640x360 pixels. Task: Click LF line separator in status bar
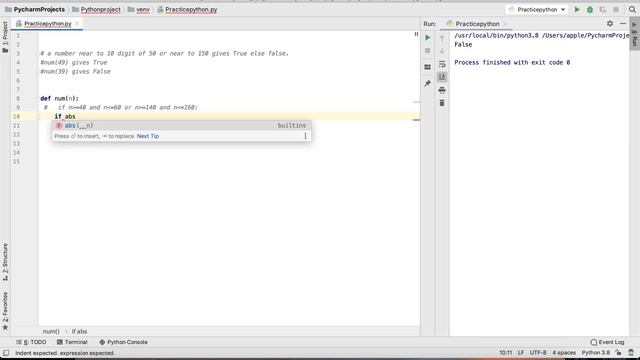521,353
